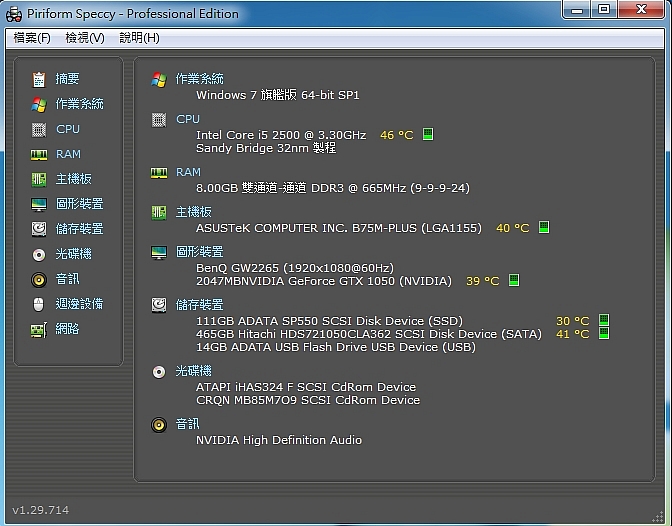The height and width of the screenshot is (526, 672).
Task: Click the ATAPI iHAS324 F CdRom line
Action: point(306,387)
